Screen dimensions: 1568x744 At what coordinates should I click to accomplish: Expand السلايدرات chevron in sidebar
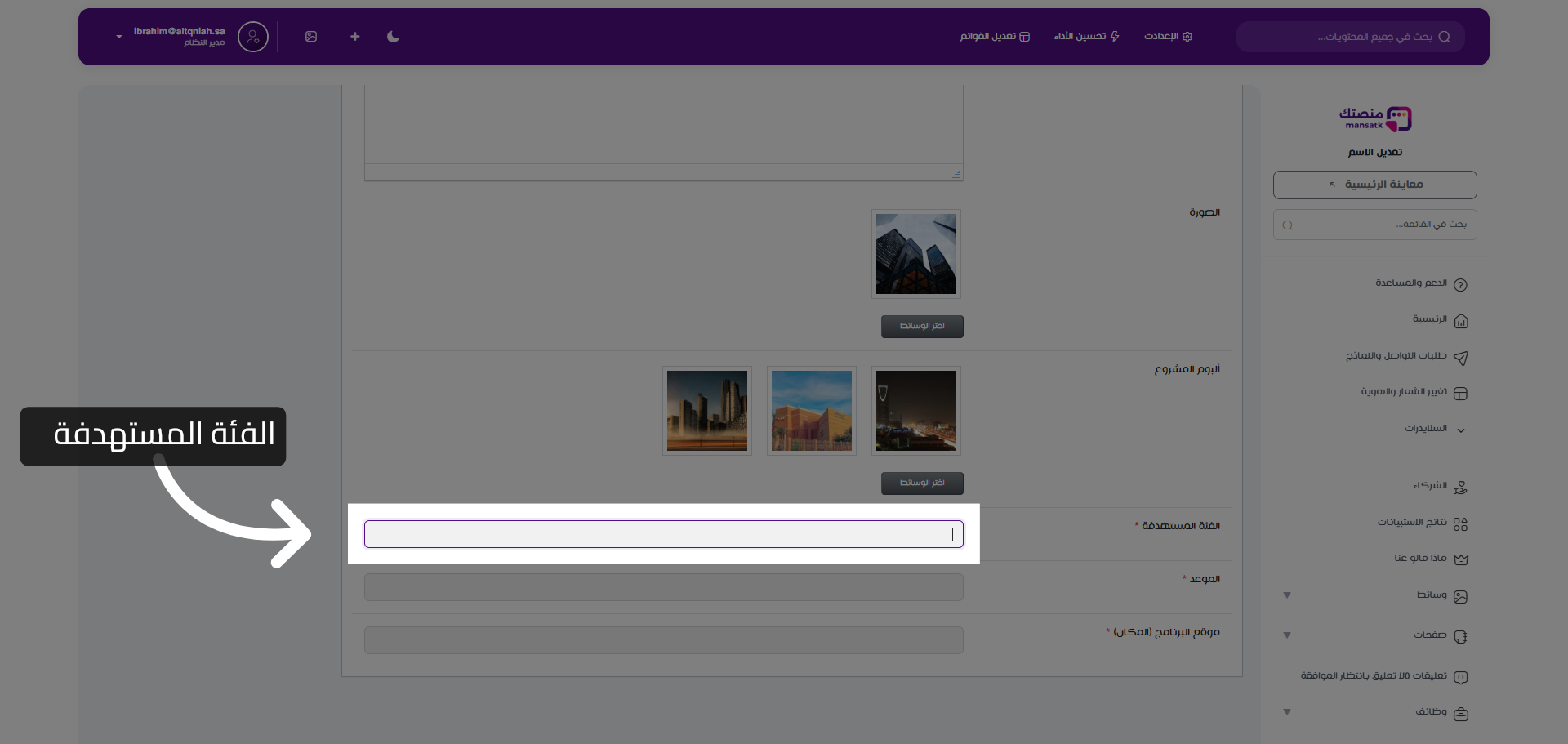click(1461, 430)
